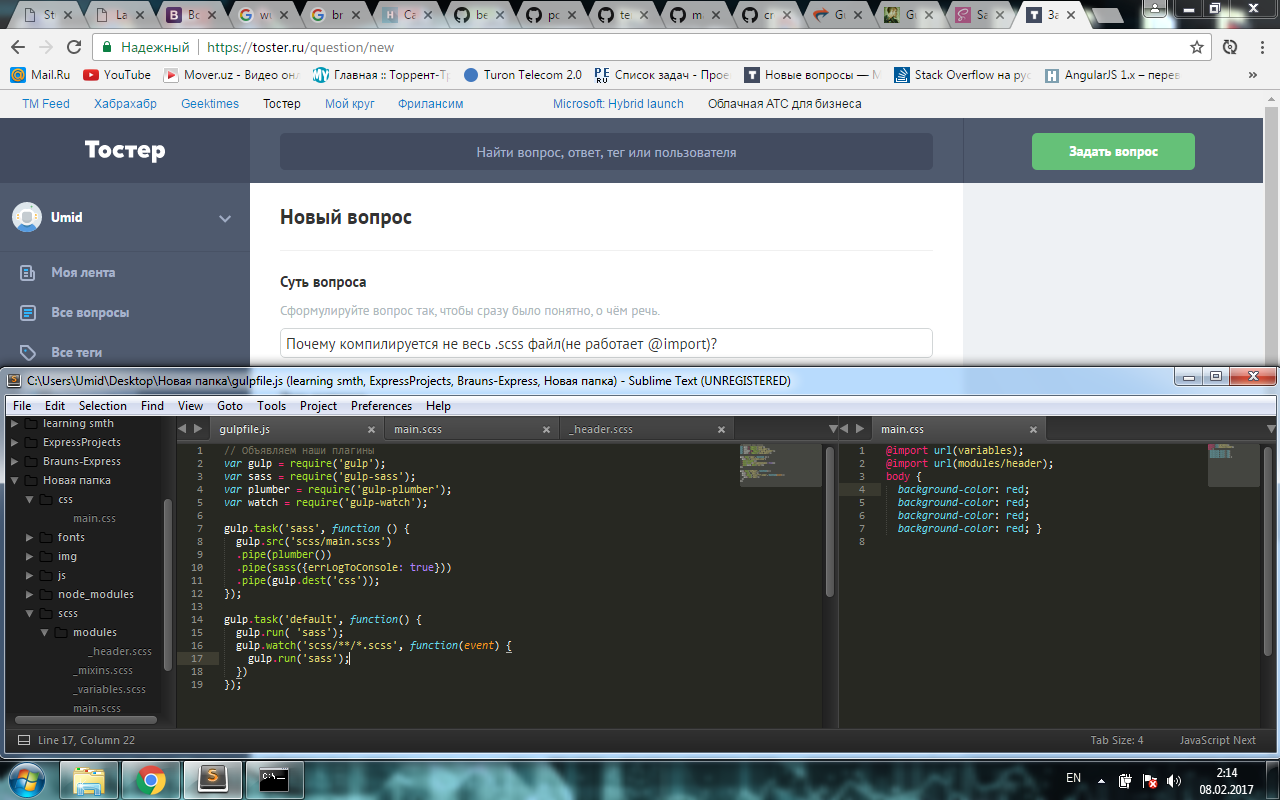Viewport: 1280px width, 800px height.
Task: Open the left pane tab list dropdown
Action: click(834, 429)
